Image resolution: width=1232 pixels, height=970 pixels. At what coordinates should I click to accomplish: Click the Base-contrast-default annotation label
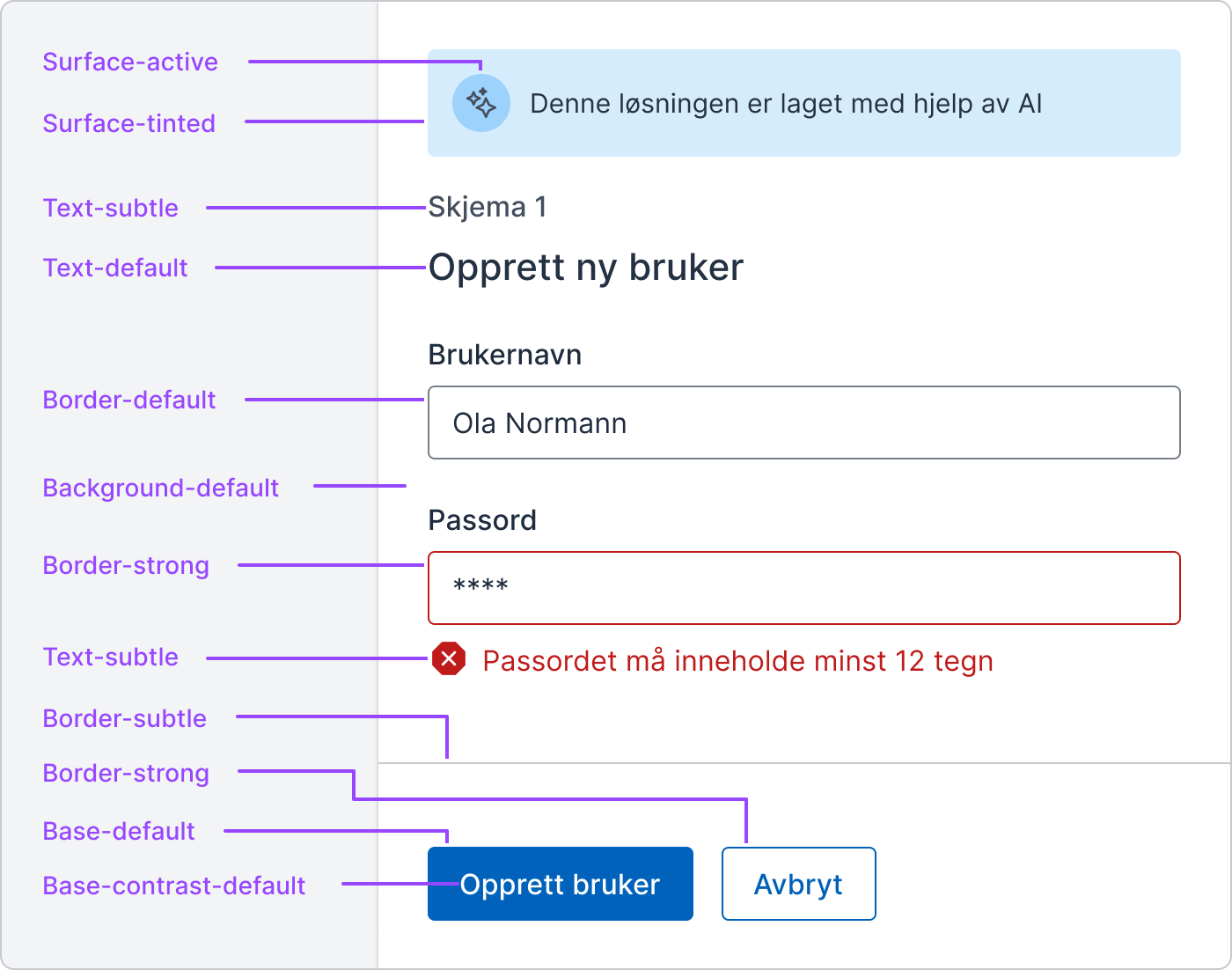(x=174, y=885)
